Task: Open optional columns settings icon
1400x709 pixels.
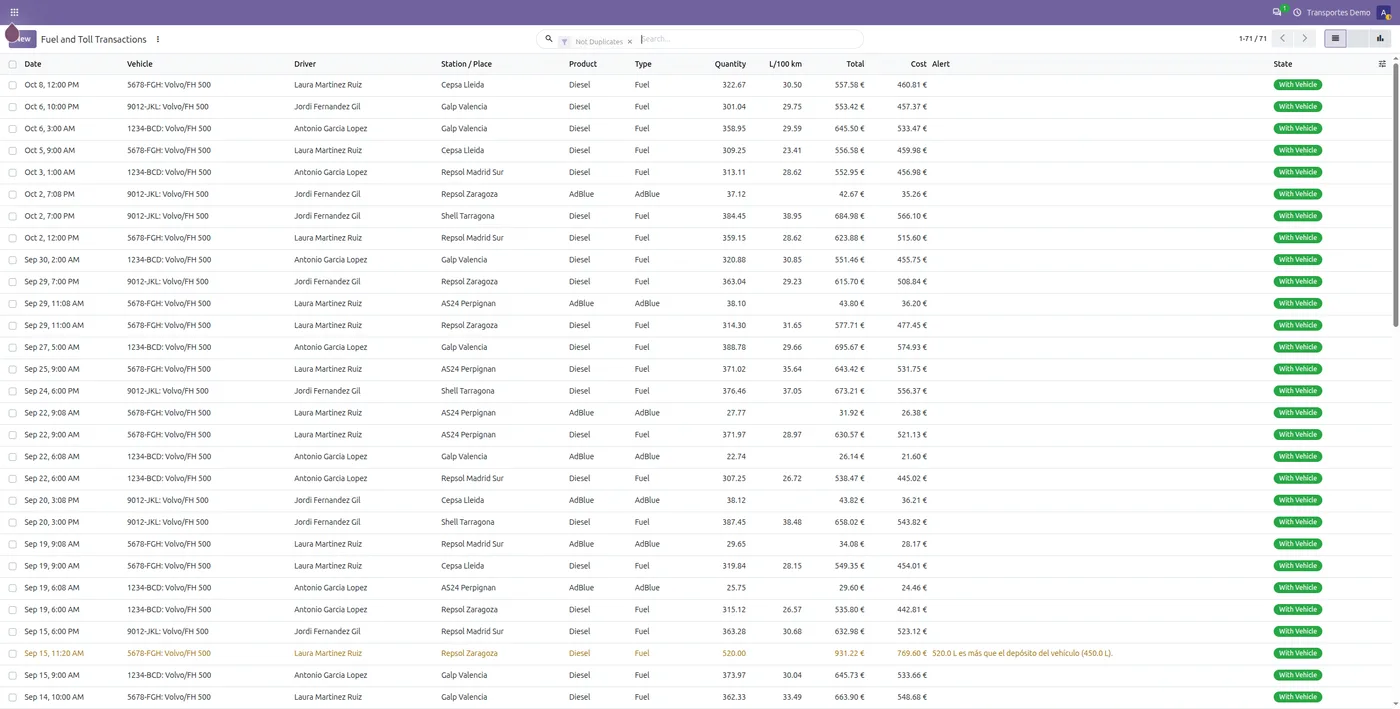Action: [1382, 64]
